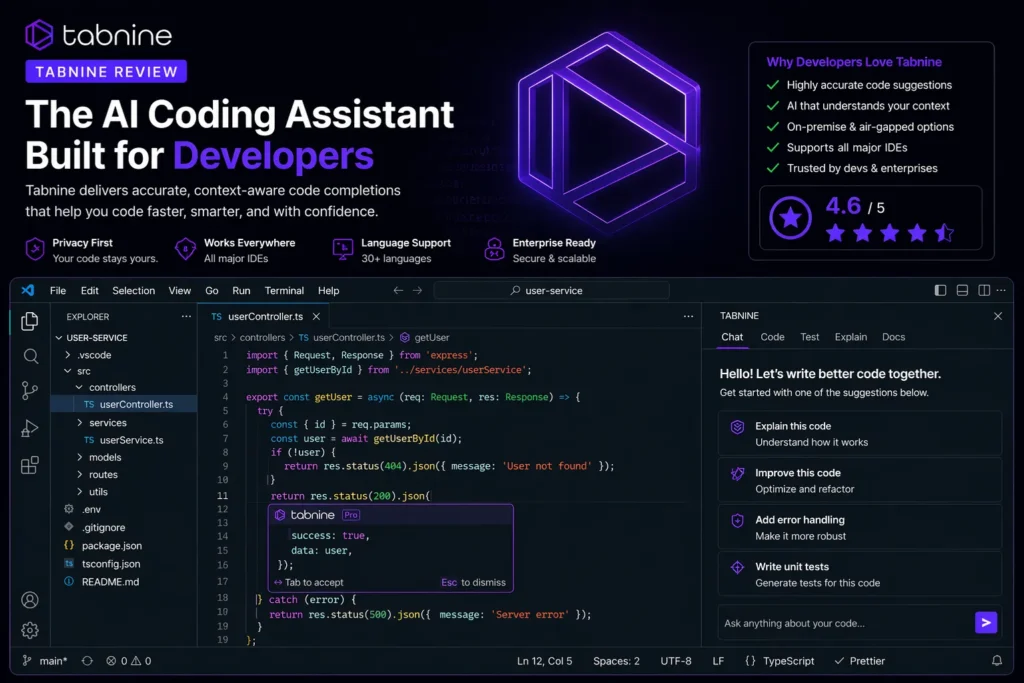This screenshot has height=683, width=1024.
Task: Collapse the src folder
Action: point(67,371)
